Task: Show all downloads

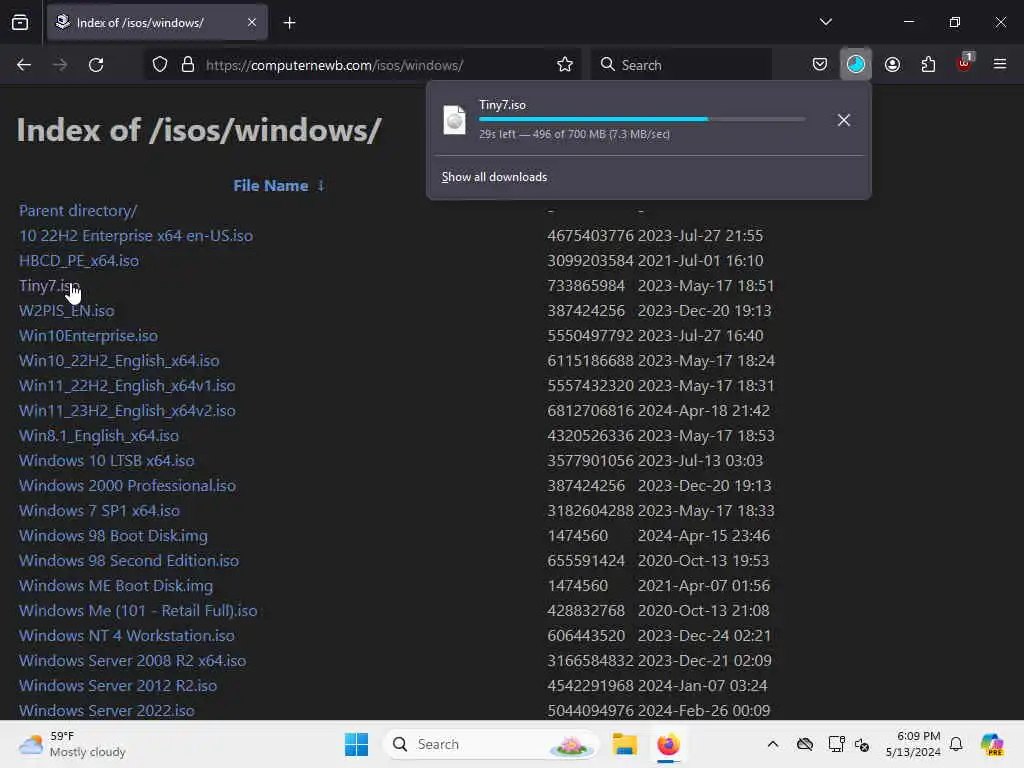Action: coord(494,177)
